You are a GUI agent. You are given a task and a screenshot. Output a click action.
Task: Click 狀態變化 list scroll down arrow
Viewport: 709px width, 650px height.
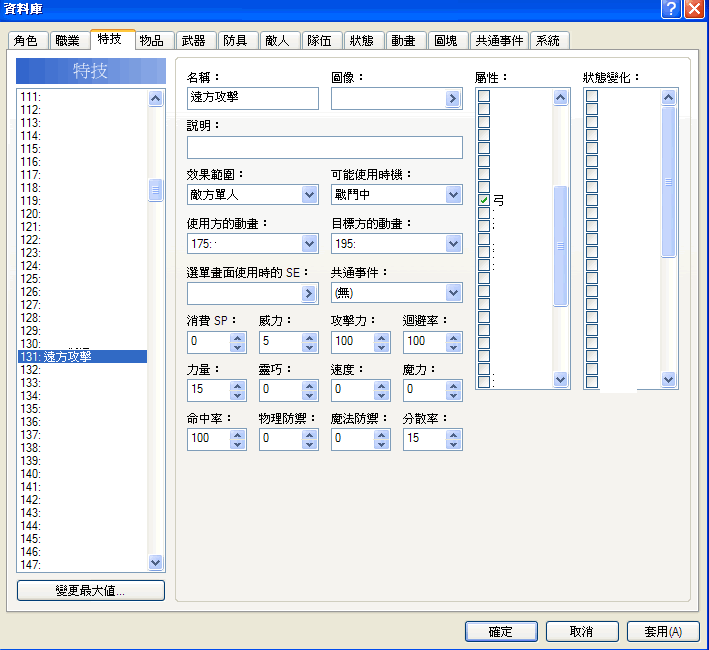coord(668,379)
